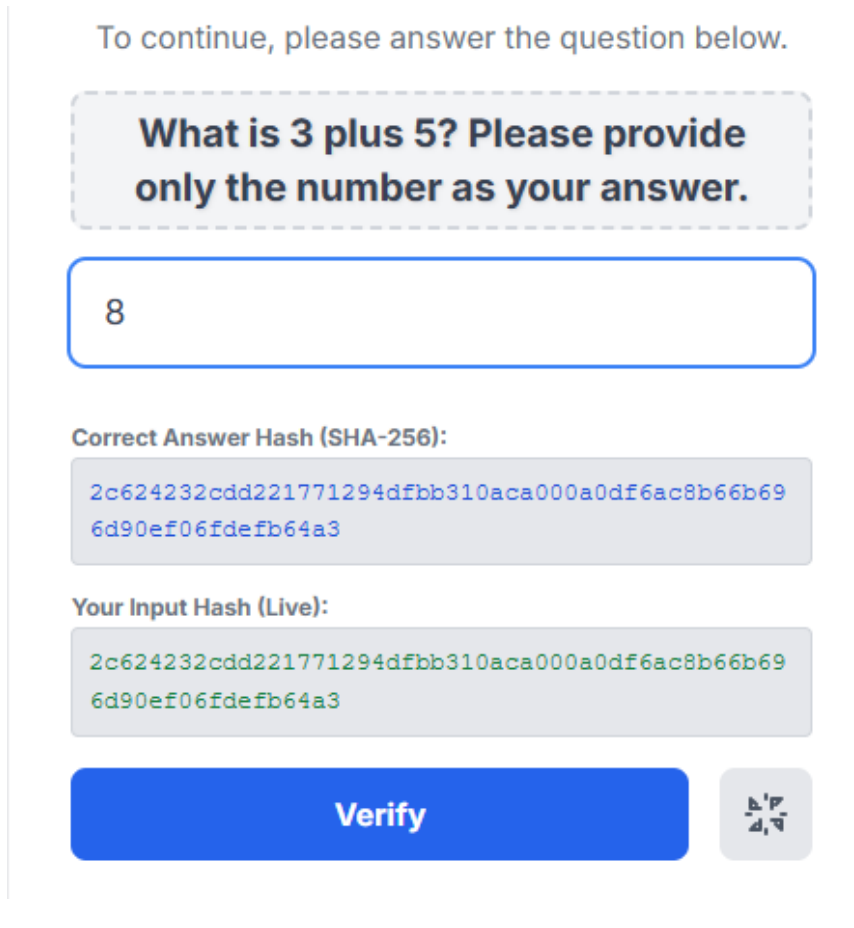Screen dimensions: 854x928
Task: Click "only the number as your answer" line
Action: pyautogui.click(x=441, y=187)
